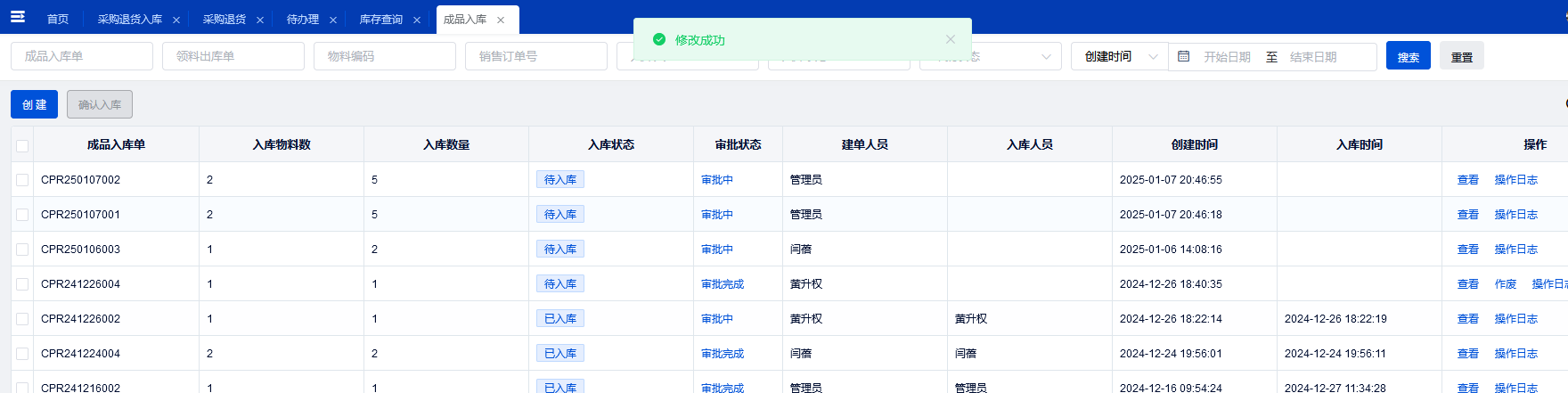Click timestamp 2025-01-07 20:46:55
Screen dimensions: 1568x393
(1171, 180)
